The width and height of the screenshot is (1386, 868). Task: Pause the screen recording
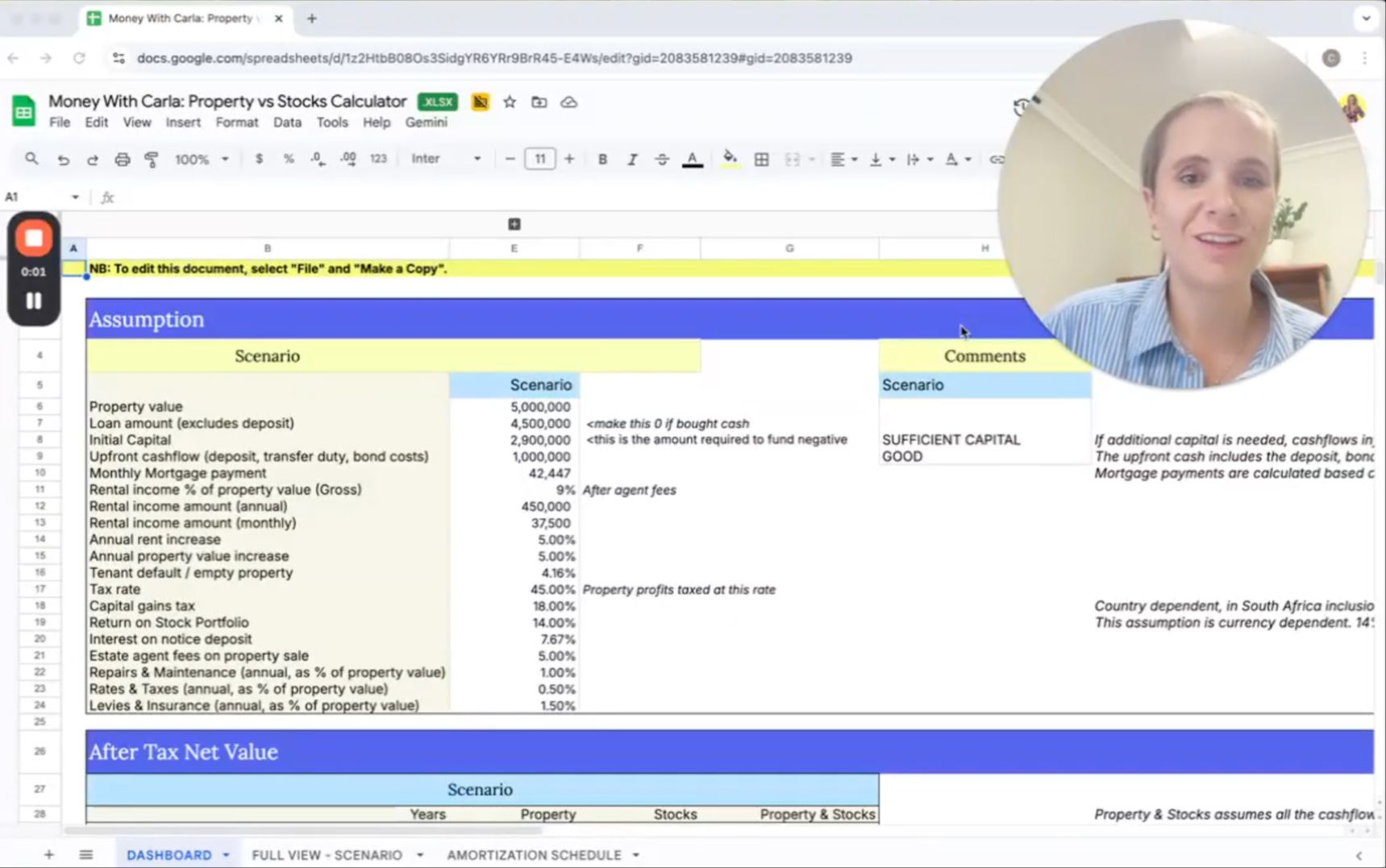[x=34, y=301]
